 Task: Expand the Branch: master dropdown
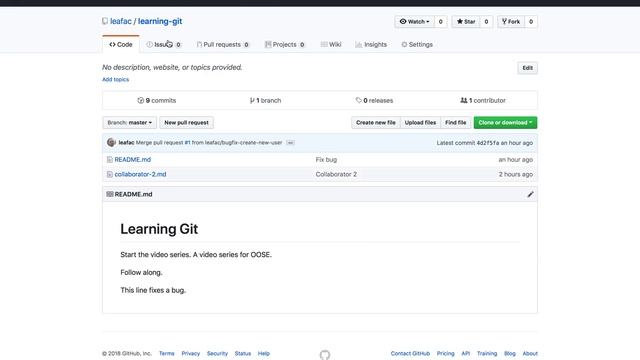tap(129, 122)
